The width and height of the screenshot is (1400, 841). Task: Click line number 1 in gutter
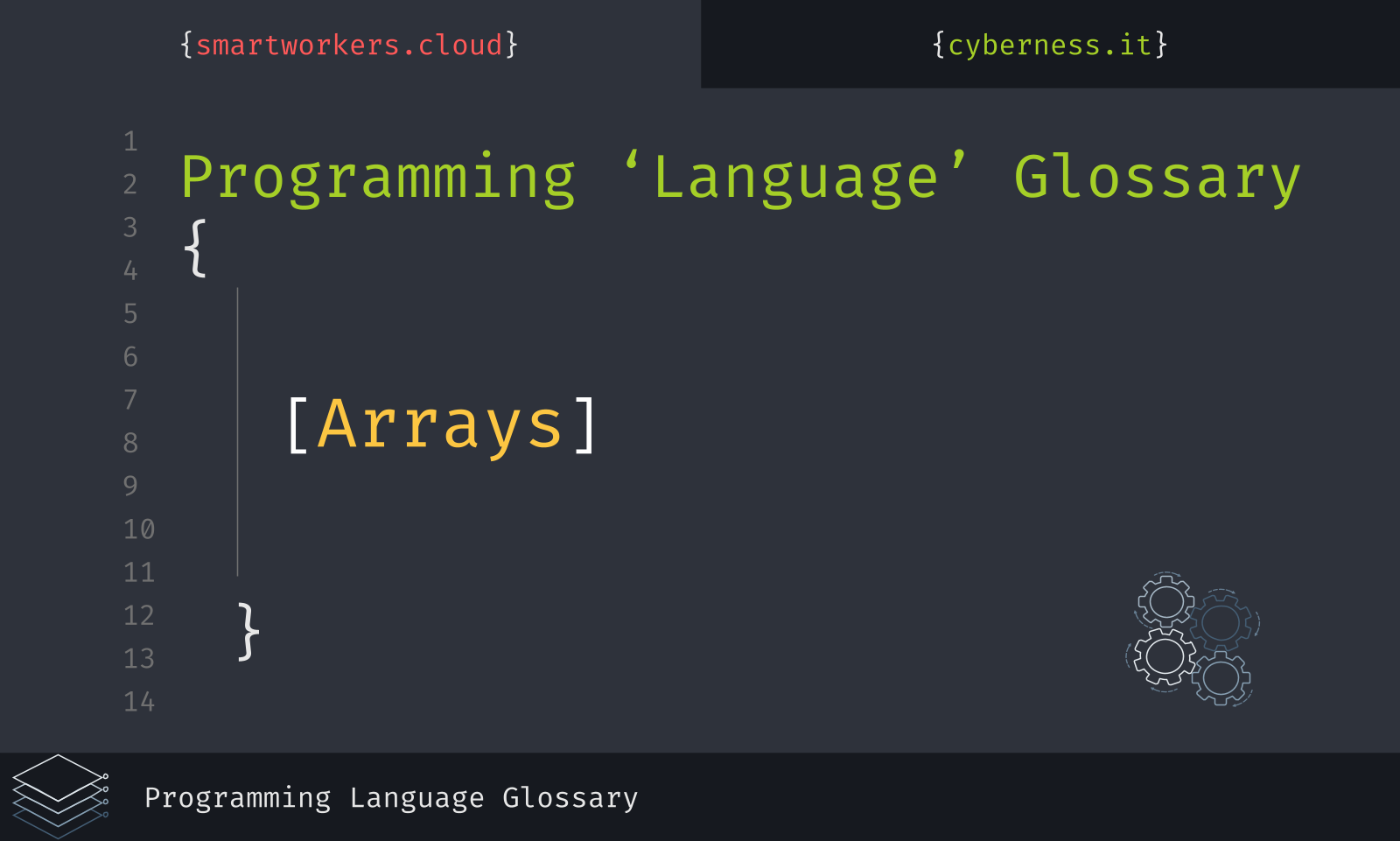130,142
